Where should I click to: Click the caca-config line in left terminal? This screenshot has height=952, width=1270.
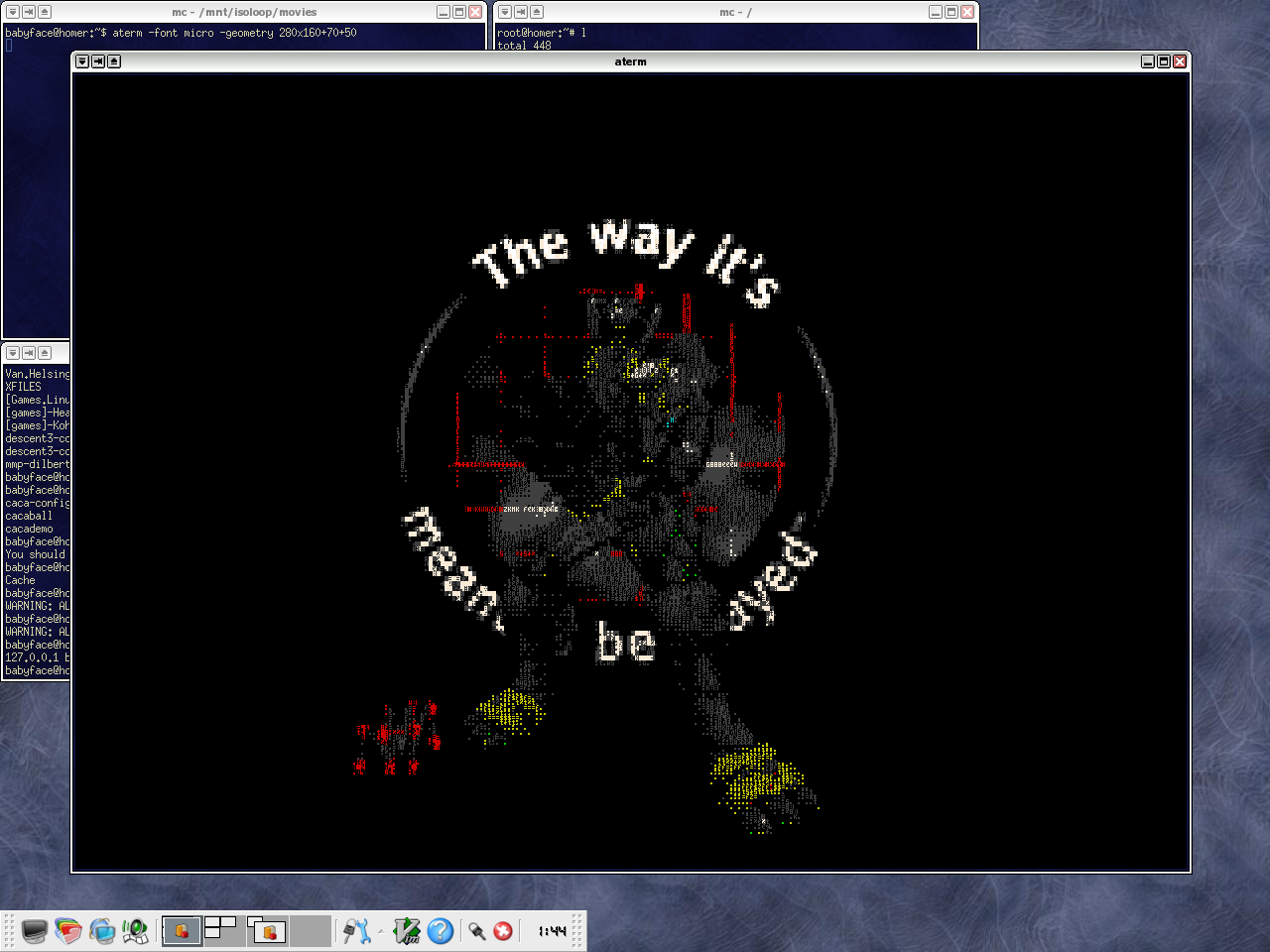38,503
